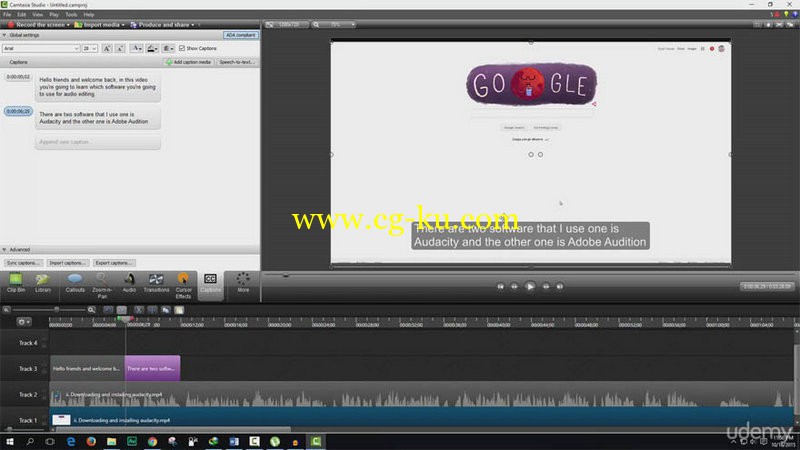The width and height of the screenshot is (800, 450).
Task: Click the shrink font size icon
Action: coord(120,48)
